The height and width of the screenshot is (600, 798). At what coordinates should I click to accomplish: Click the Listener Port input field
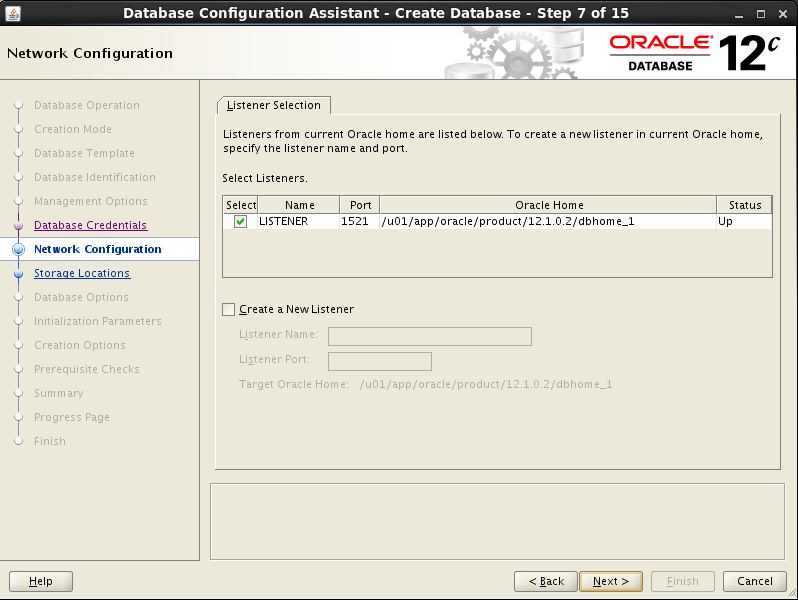click(x=380, y=361)
